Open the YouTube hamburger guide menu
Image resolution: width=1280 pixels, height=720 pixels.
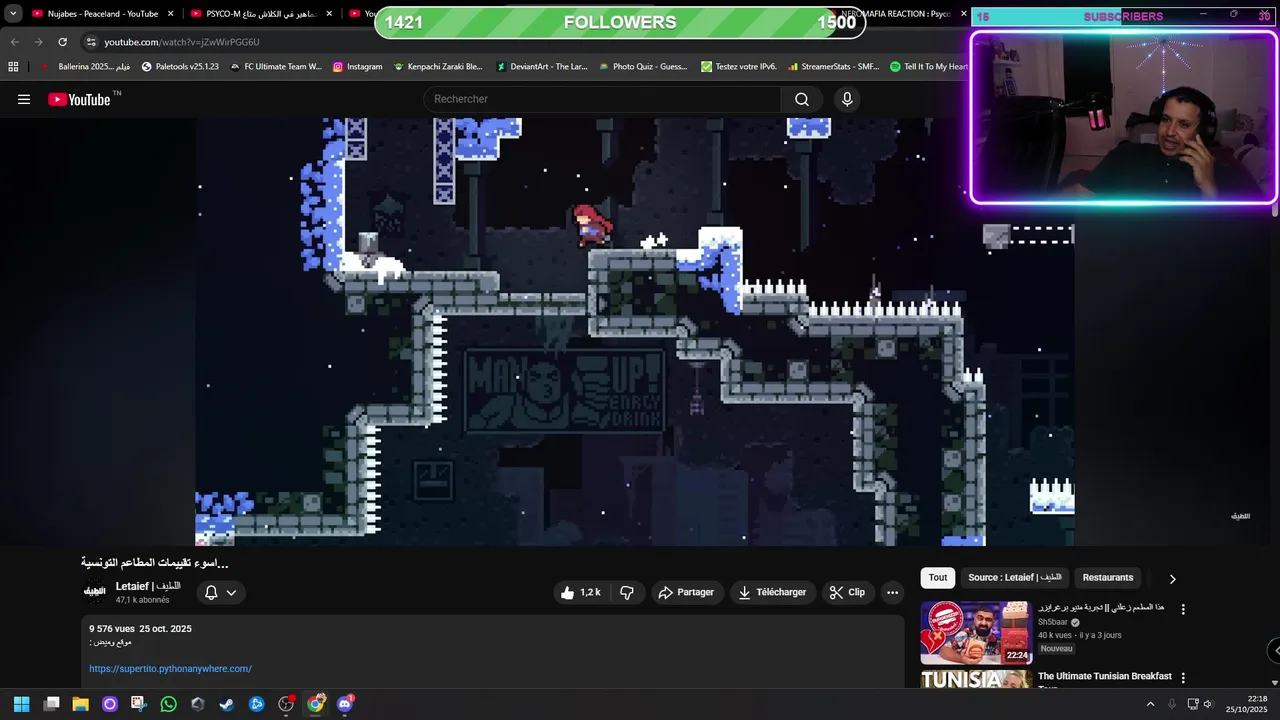24,99
